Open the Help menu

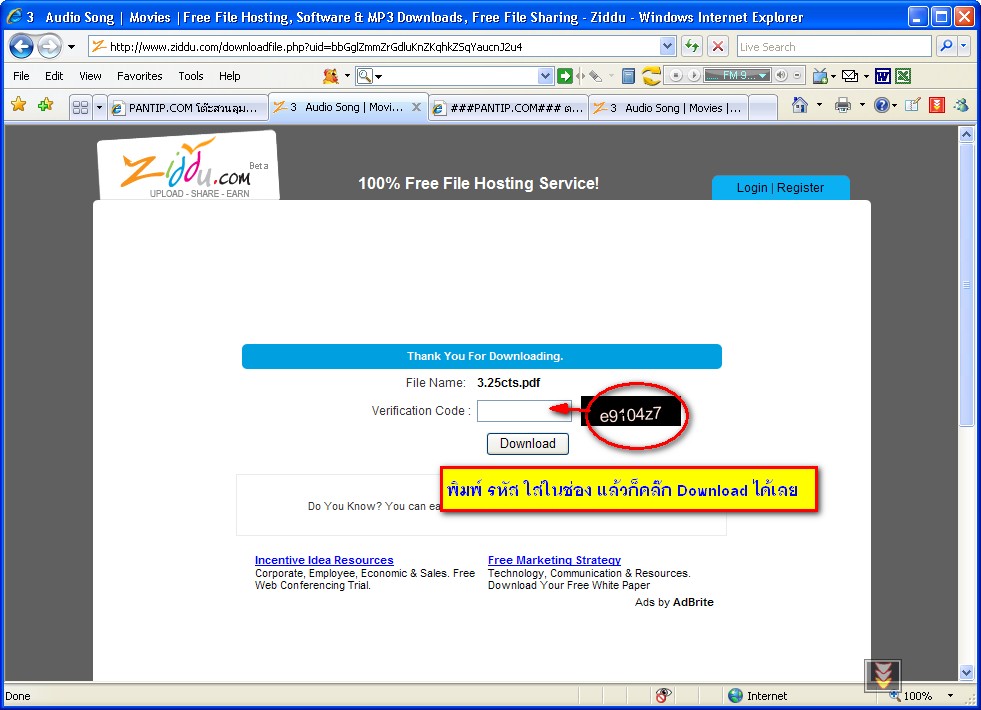[230, 76]
